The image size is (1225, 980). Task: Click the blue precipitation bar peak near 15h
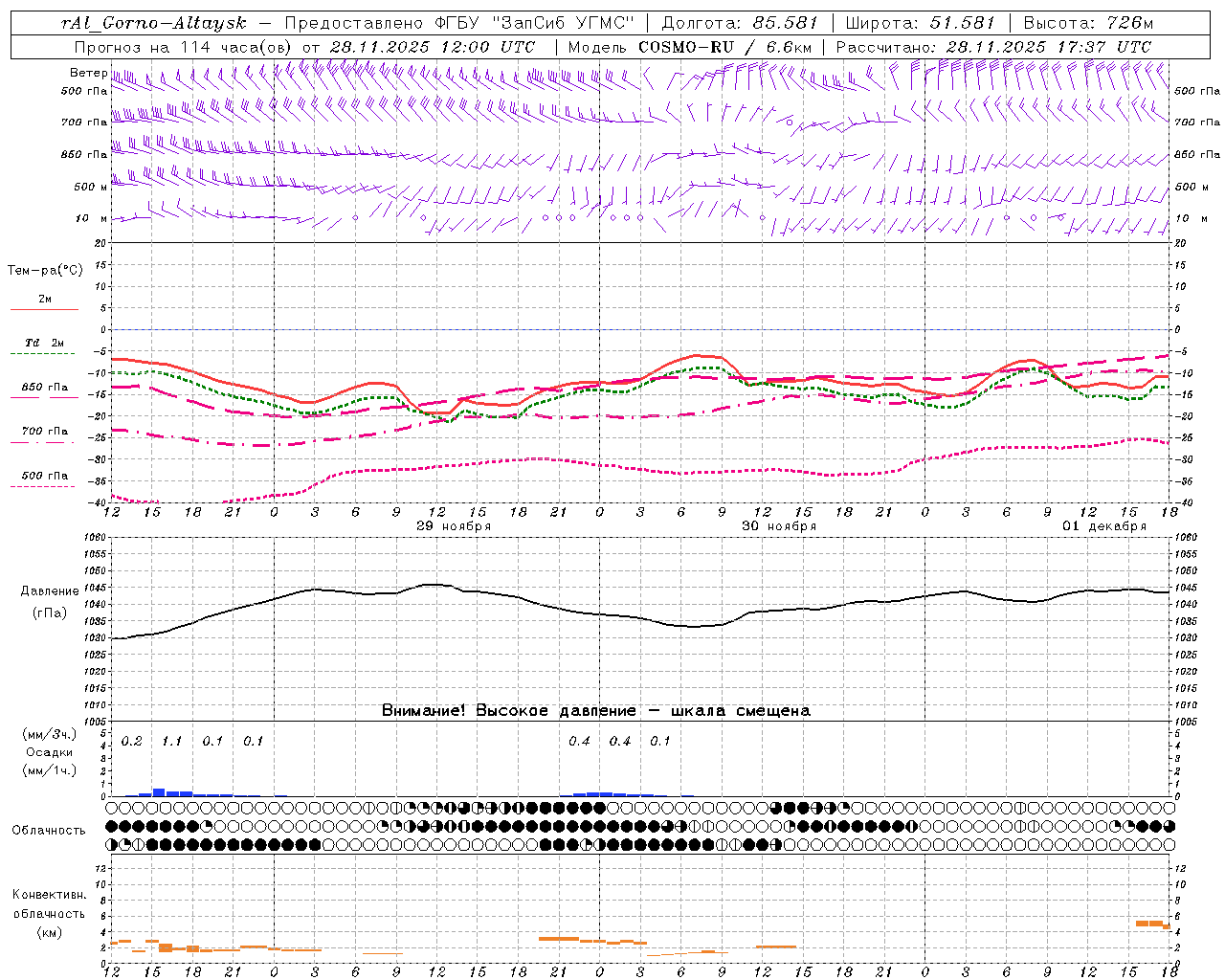click(159, 791)
